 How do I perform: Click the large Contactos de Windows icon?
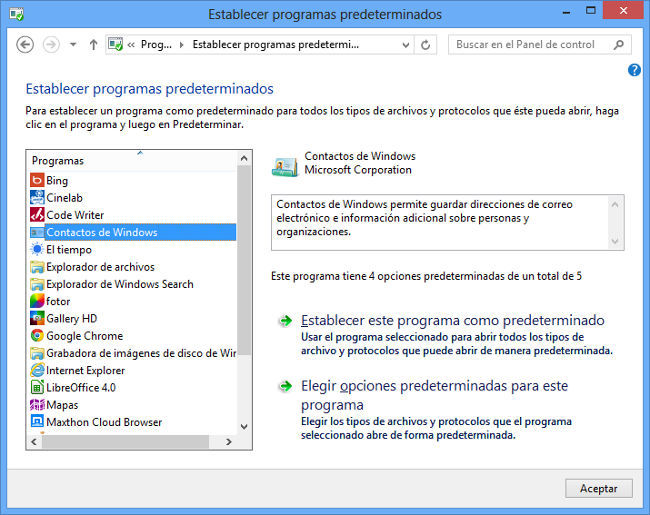coord(285,166)
